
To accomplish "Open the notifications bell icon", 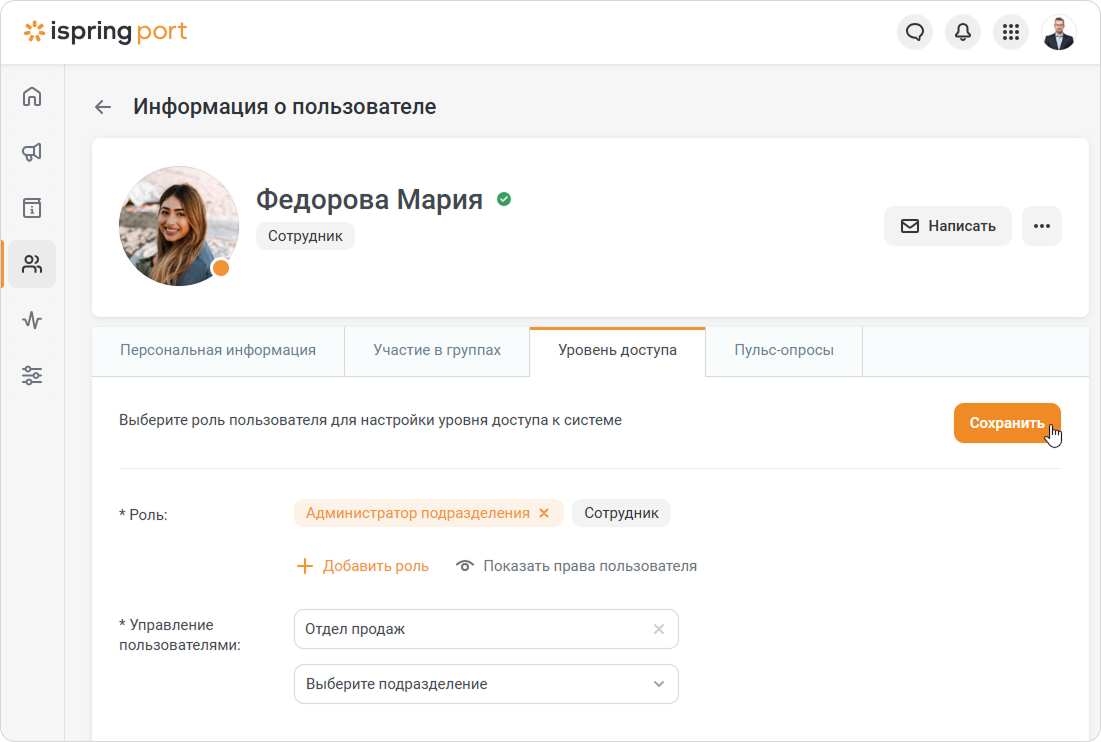I will [963, 32].
